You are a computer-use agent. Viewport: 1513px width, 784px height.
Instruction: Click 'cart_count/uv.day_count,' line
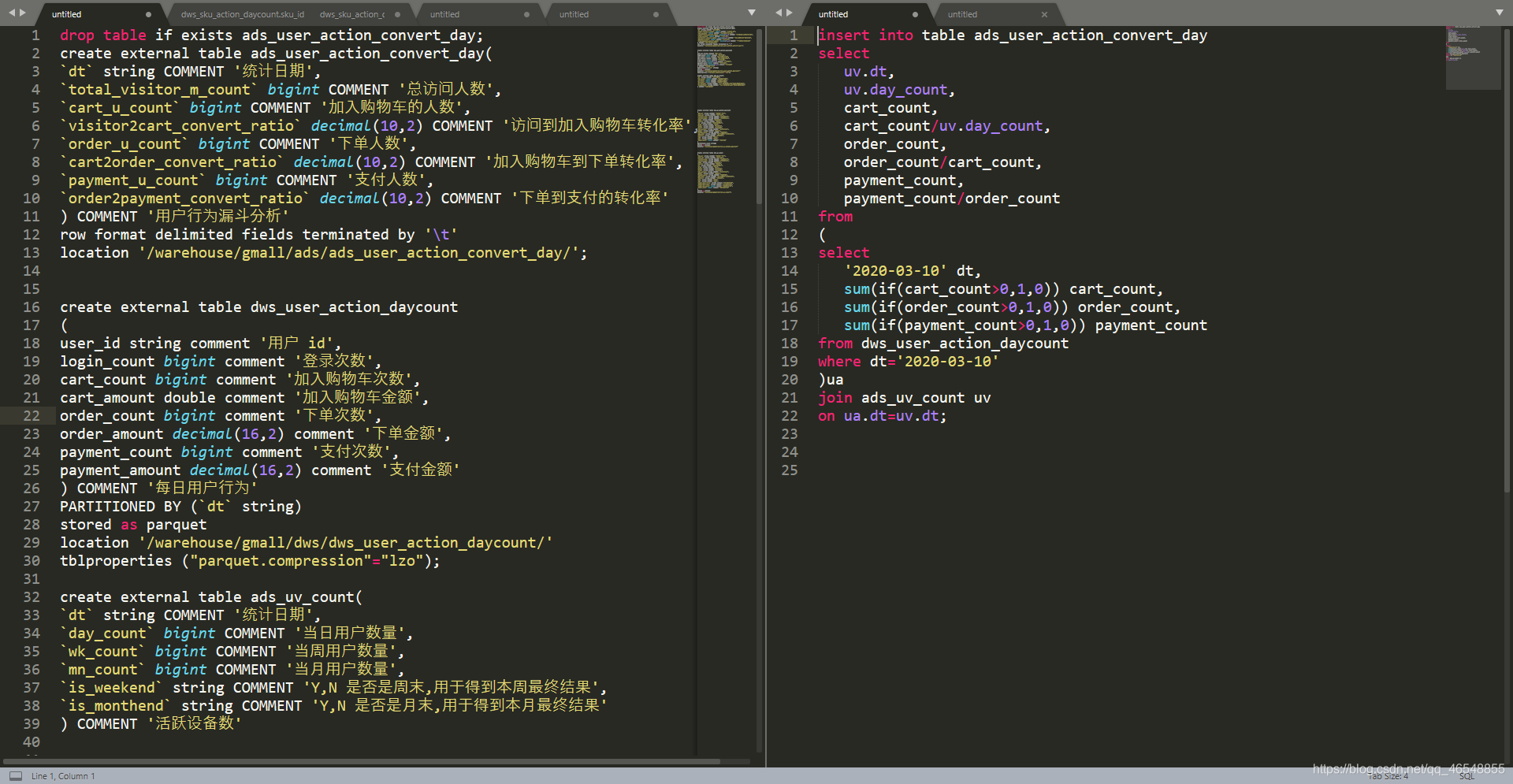tap(947, 125)
